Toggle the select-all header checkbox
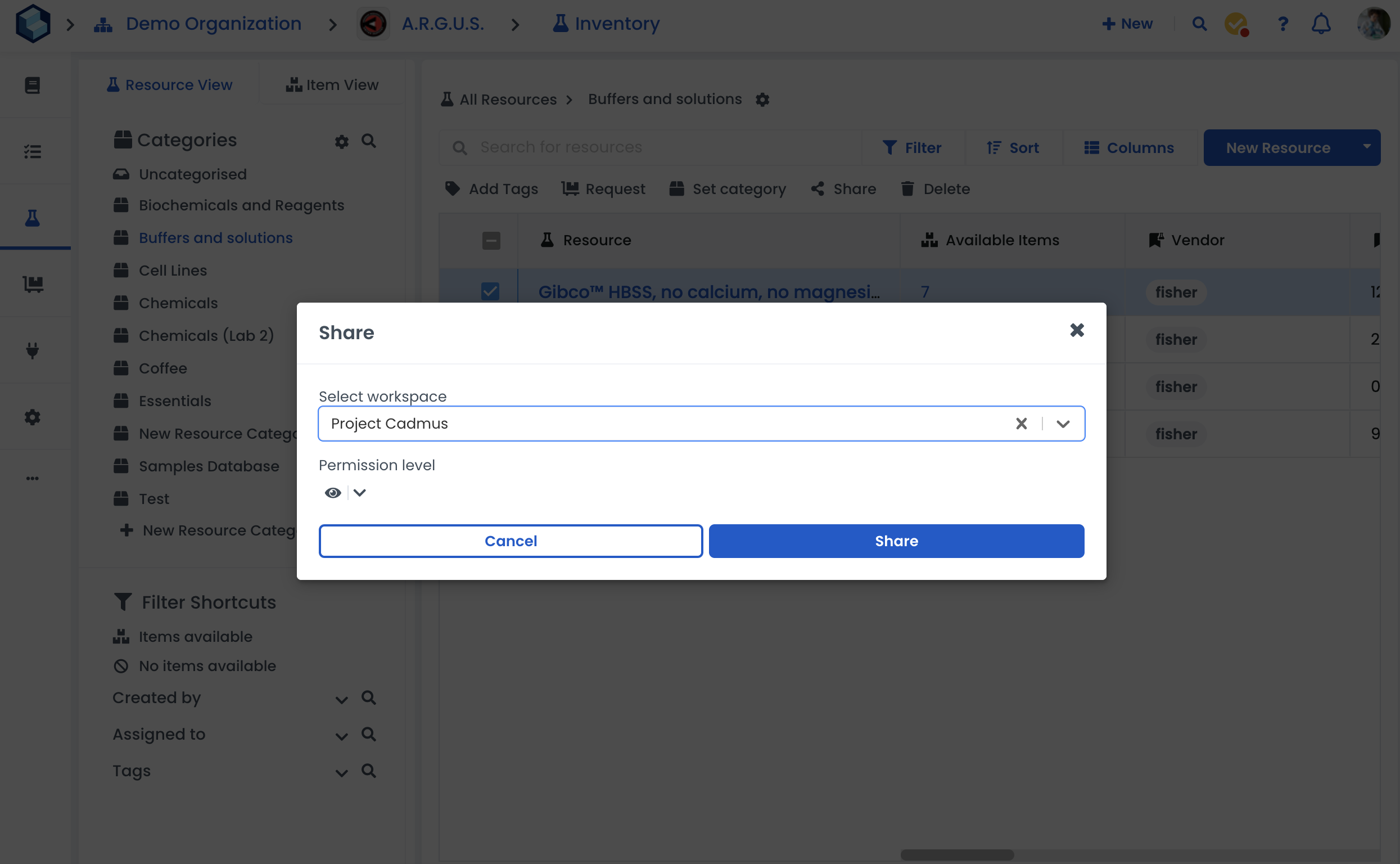Screen dimensions: 1400x864 (x=491, y=241)
